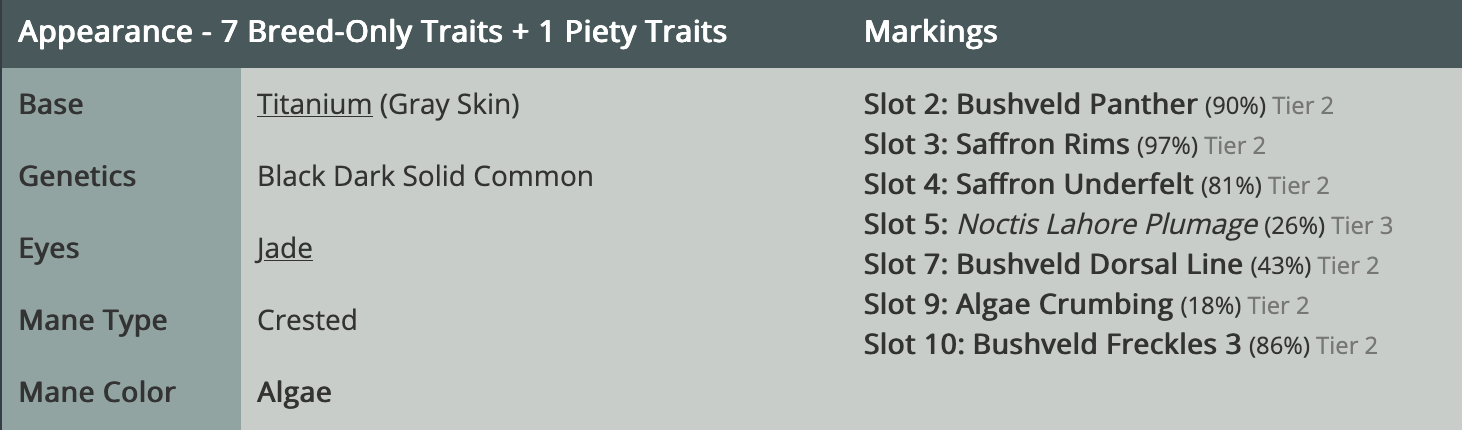Screen dimensions: 1462x430
Task: Click the Mane Type row label
Action: tap(93, 321)
